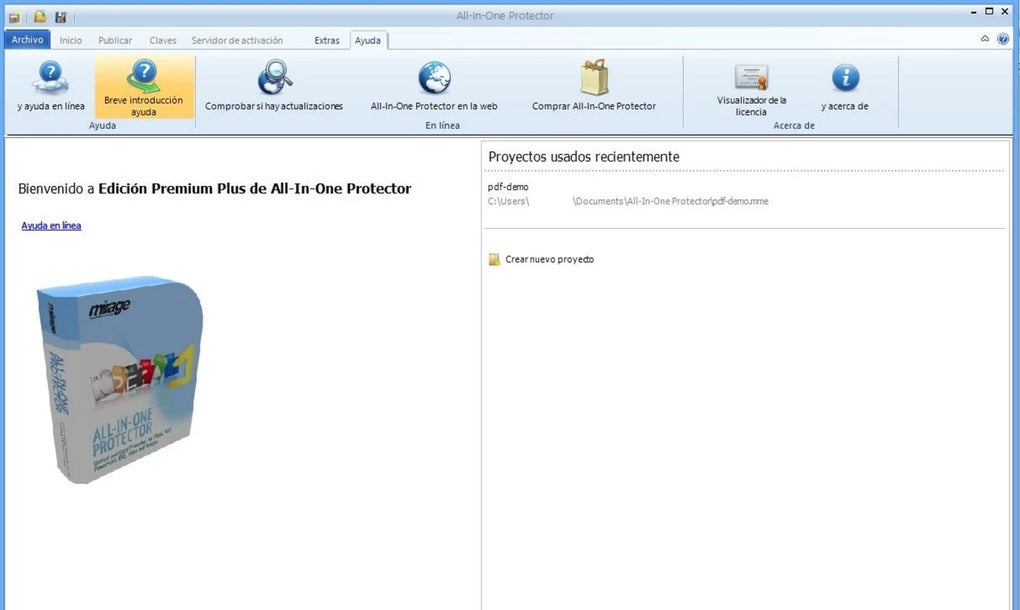
Task: Click the All-In-One Protector box image
Action: 119,380
